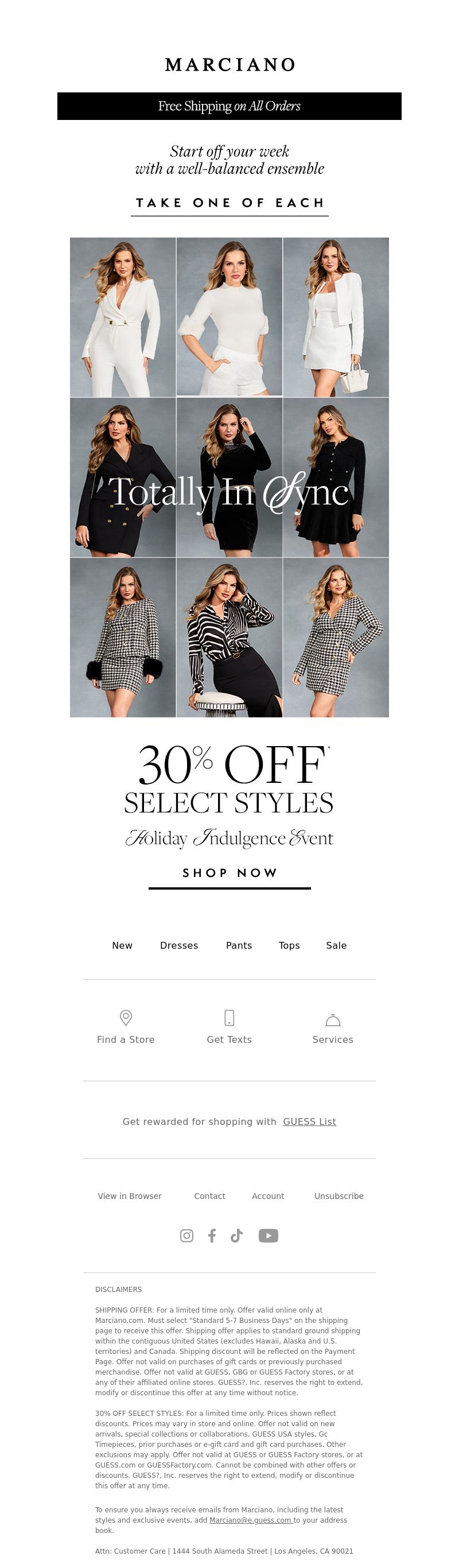The image size is (459, 1568).
Task: Click the Get Texts phone icon
Action: pos(229,1018)
